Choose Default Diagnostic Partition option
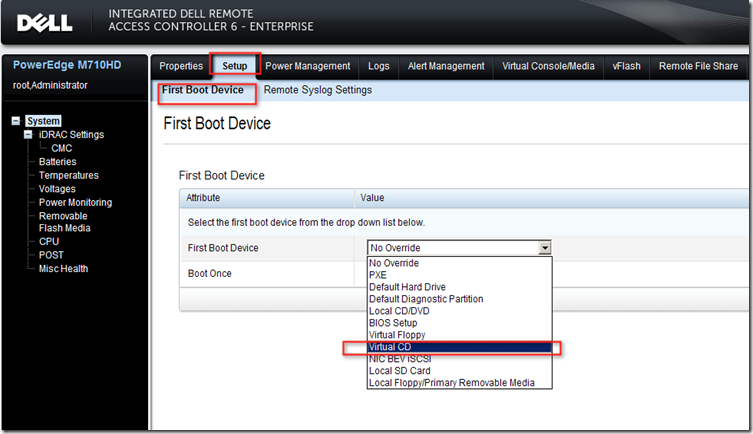 coord(460,299)
